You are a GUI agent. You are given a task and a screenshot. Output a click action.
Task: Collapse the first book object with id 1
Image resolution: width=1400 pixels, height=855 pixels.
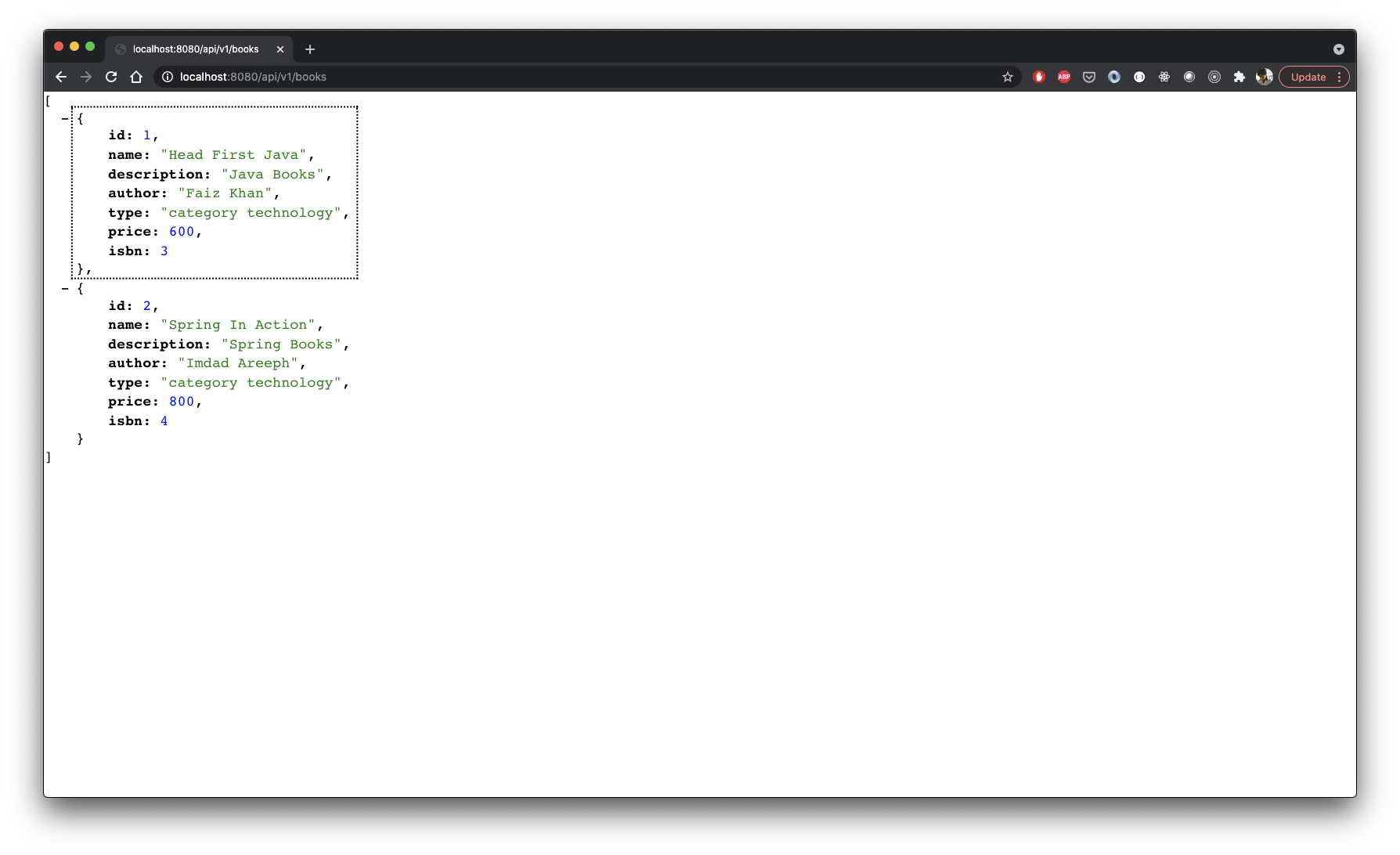click(65, 119)
